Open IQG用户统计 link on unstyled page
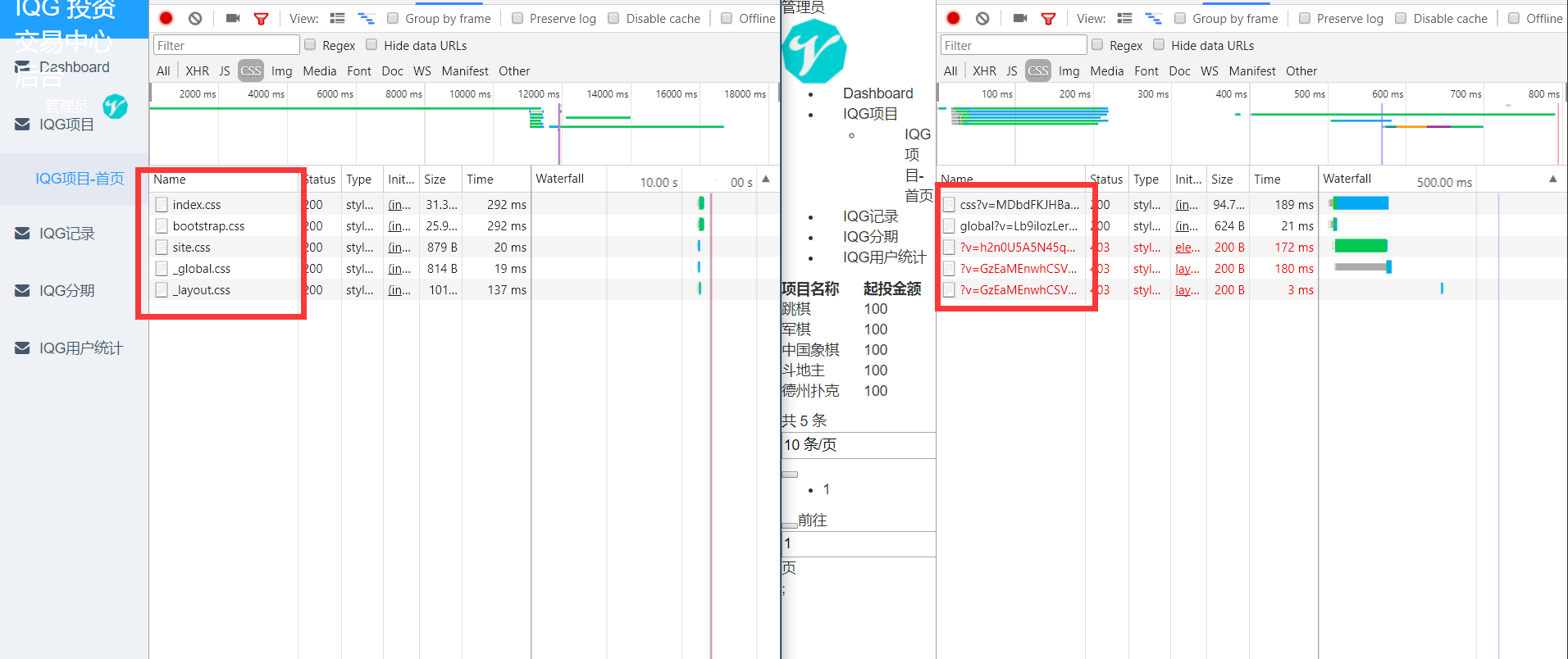 (x=885, y=257)
